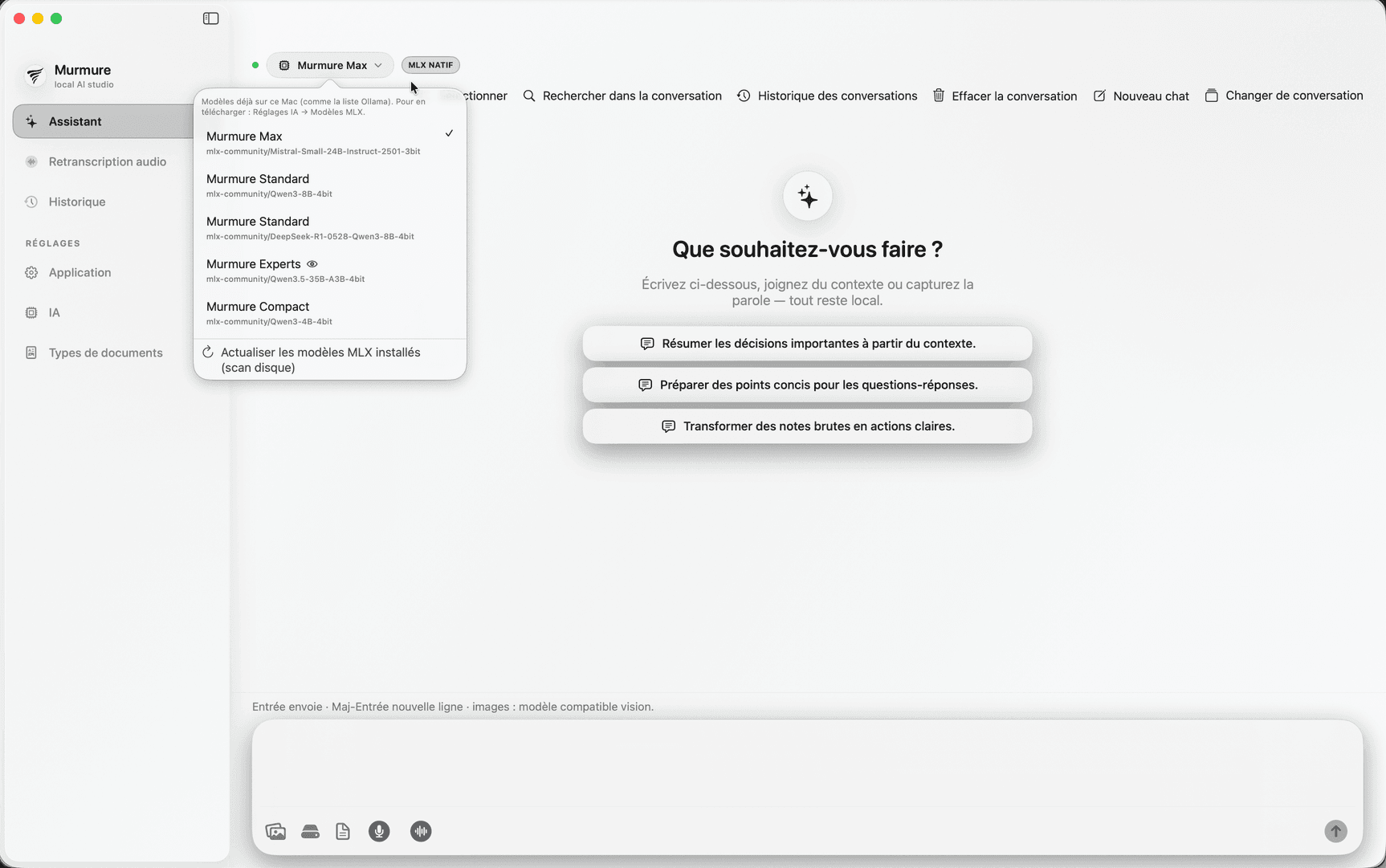Click the Que souhaitez-vous faire ? heading
The width and height of the screenshot is (1386, 868).
click(807, 250)
